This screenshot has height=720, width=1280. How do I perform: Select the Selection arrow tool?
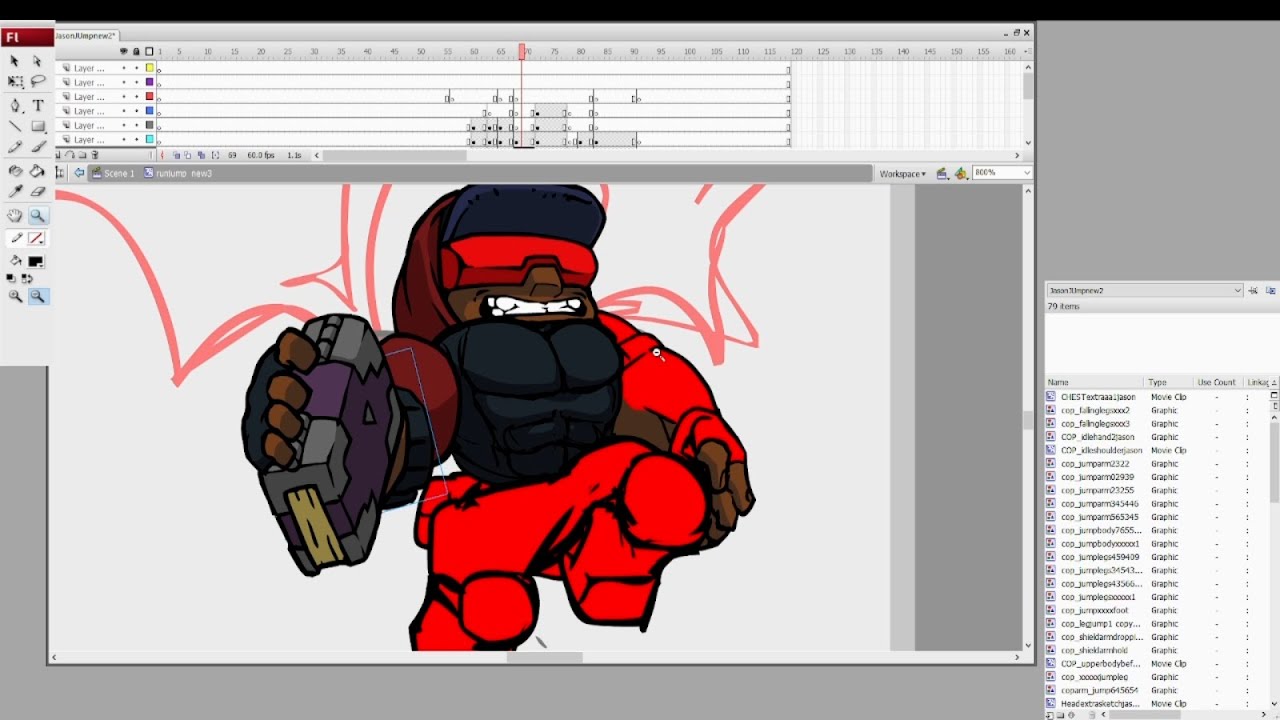pos(15,61)
